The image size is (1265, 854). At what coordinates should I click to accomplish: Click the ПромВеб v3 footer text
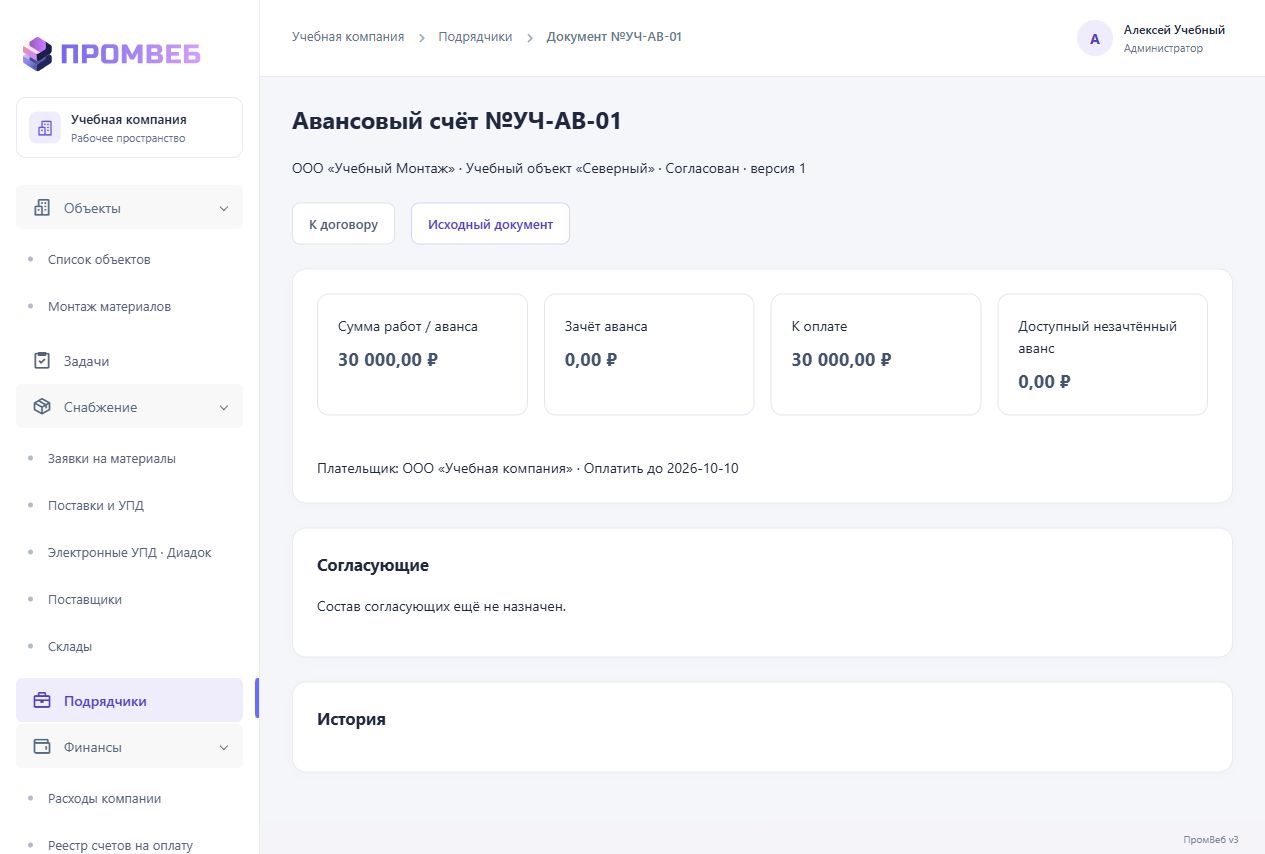[x=1210, y=839]
